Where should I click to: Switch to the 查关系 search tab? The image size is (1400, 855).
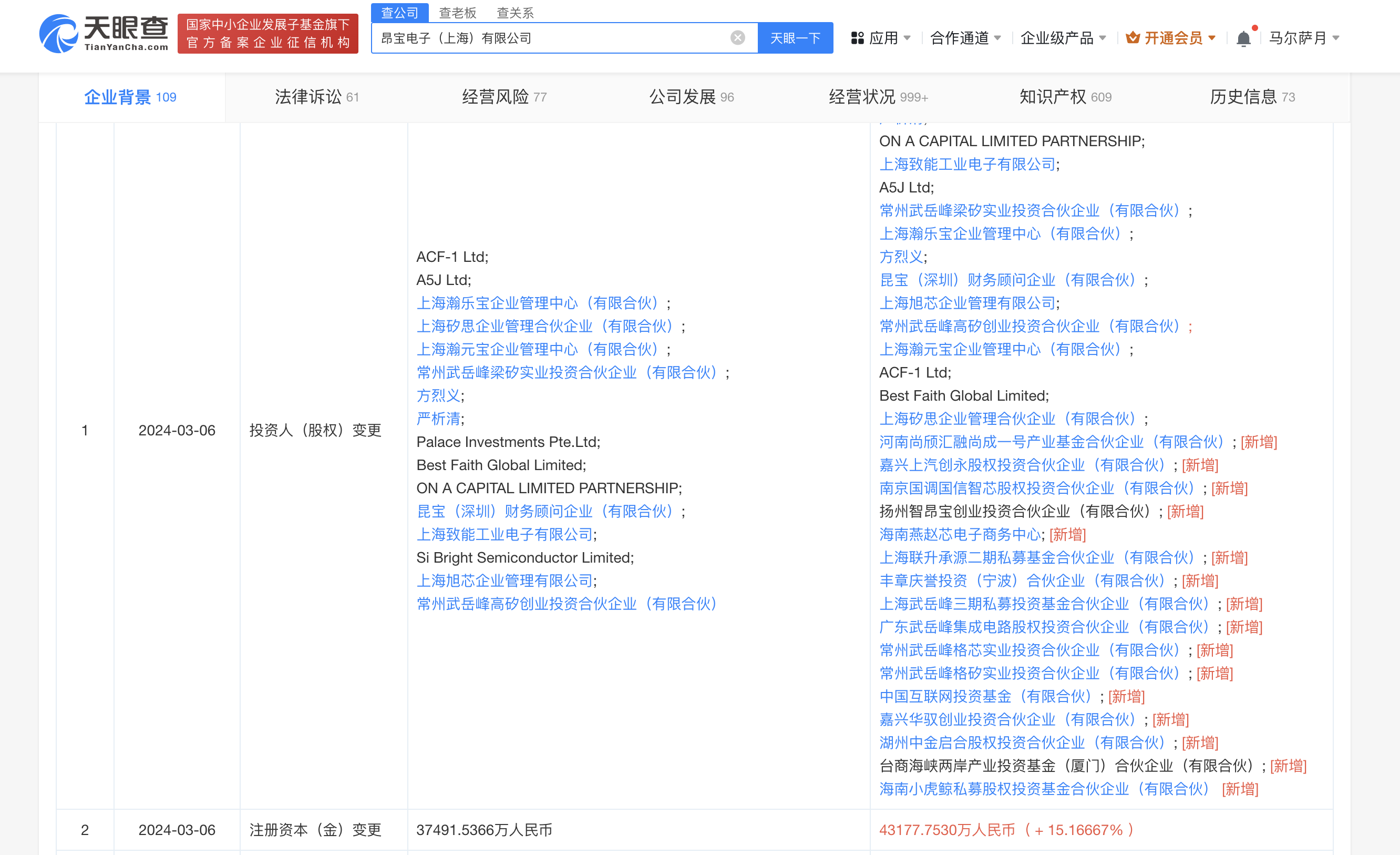(515, 13)
